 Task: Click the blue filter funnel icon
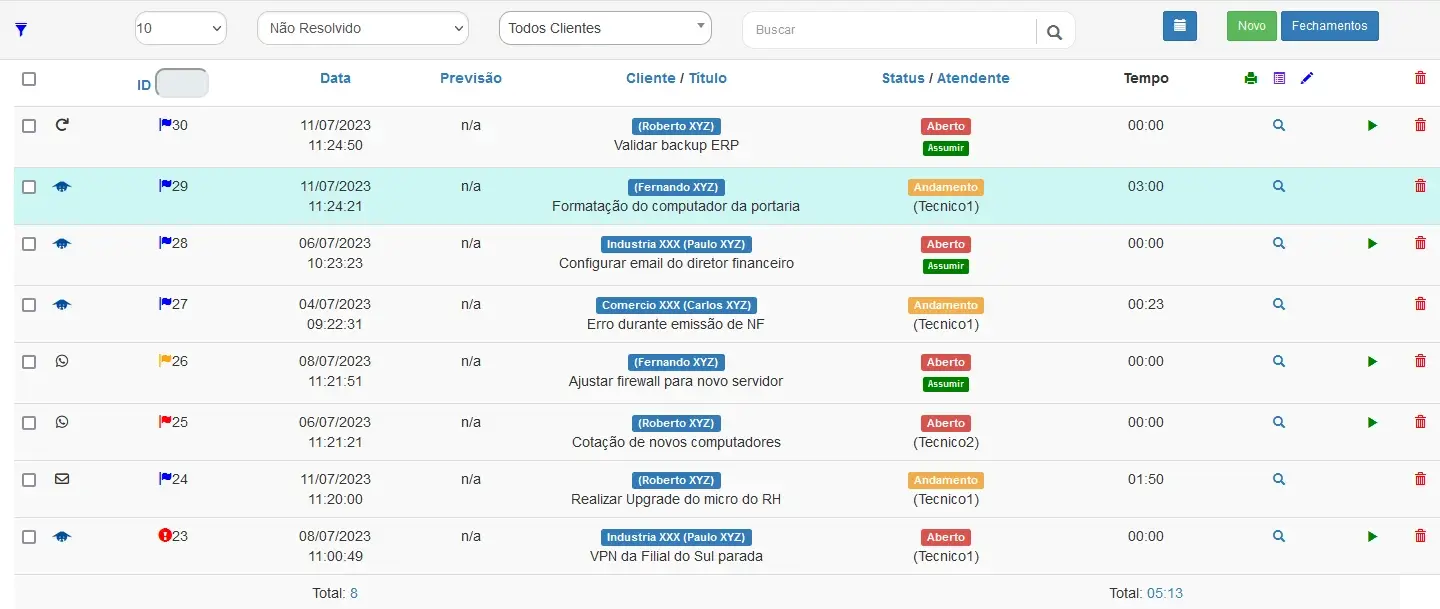click(21, 30)
